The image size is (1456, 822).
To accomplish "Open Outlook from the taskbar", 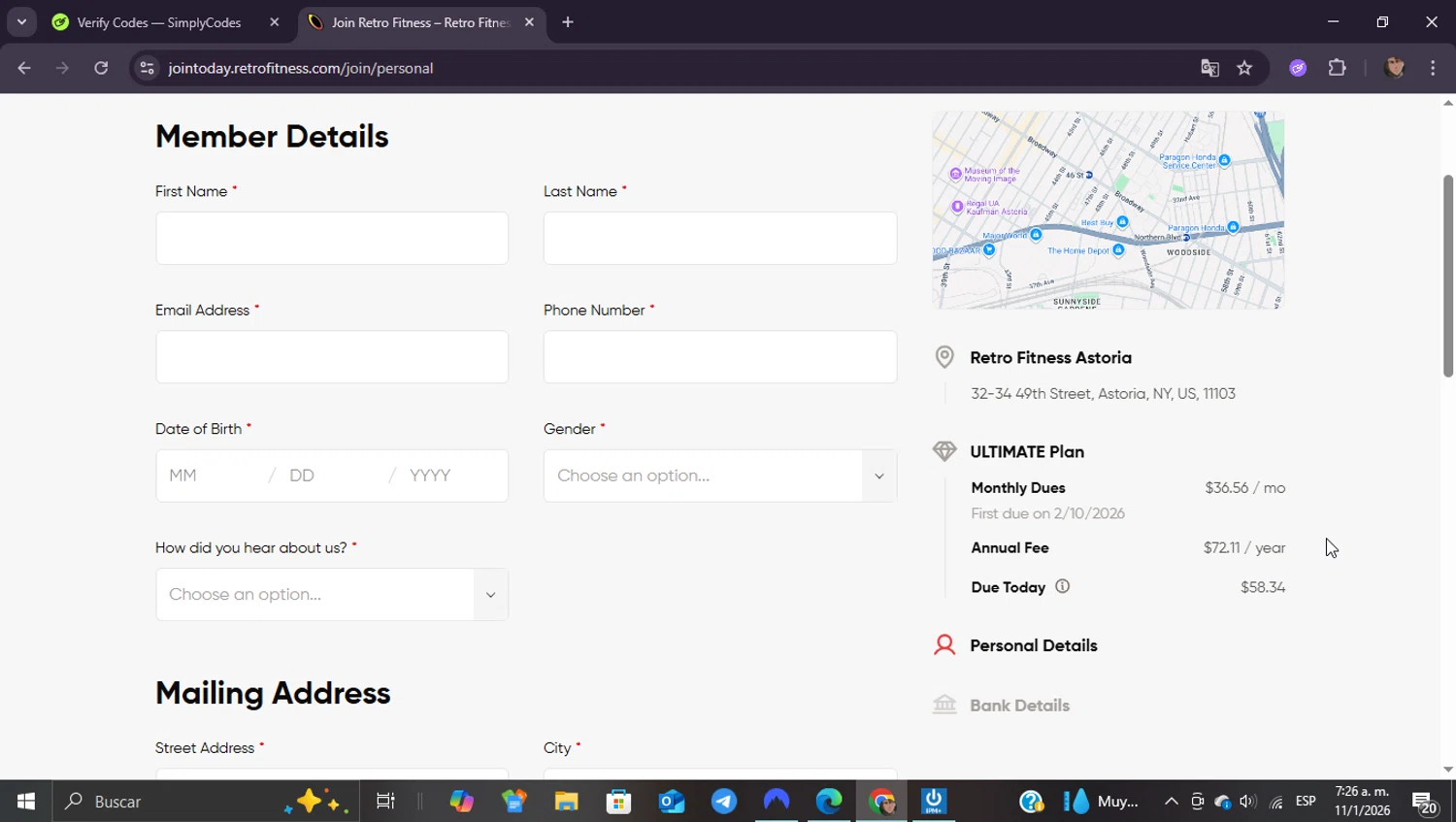I will [672, 802].
